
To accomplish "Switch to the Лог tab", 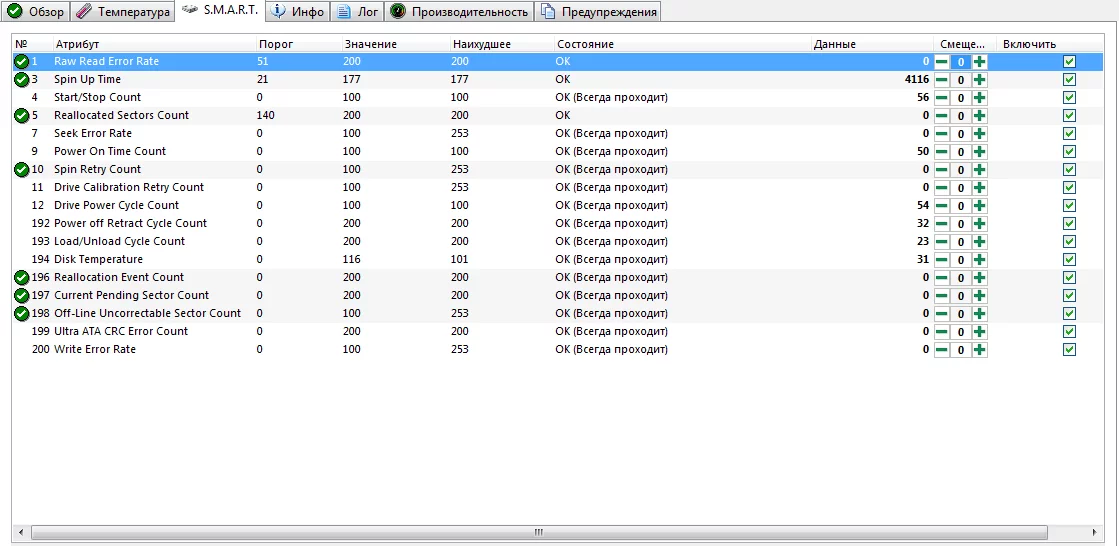I will tap(358, 11).
